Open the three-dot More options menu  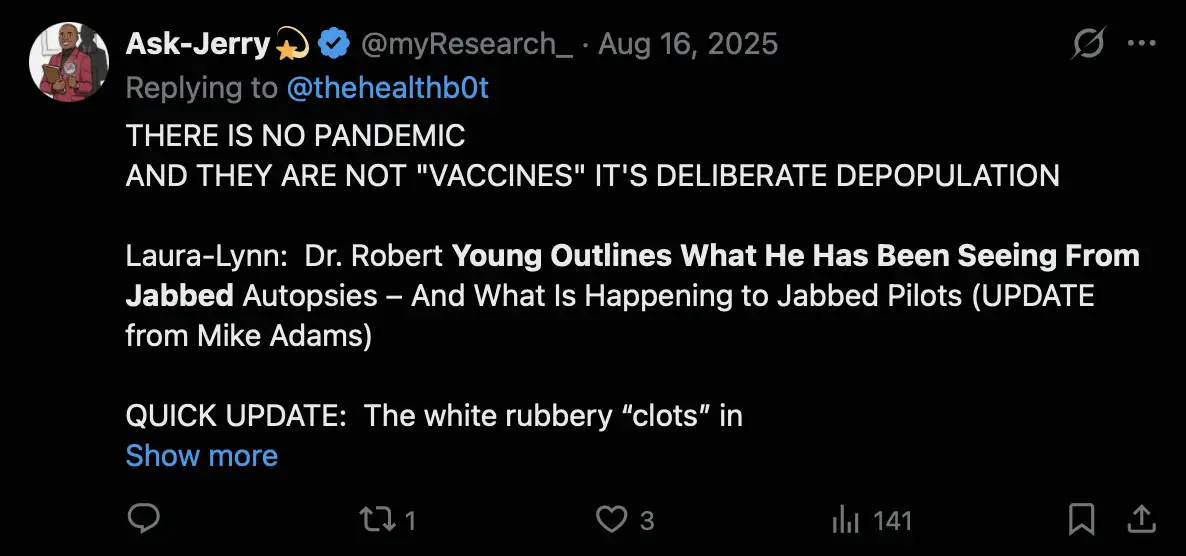(x=1141, y=44)
